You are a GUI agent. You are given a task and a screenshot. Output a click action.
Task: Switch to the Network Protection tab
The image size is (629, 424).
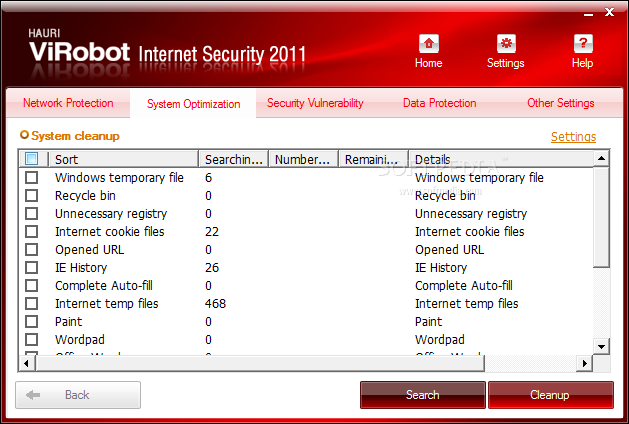[68, 103]
